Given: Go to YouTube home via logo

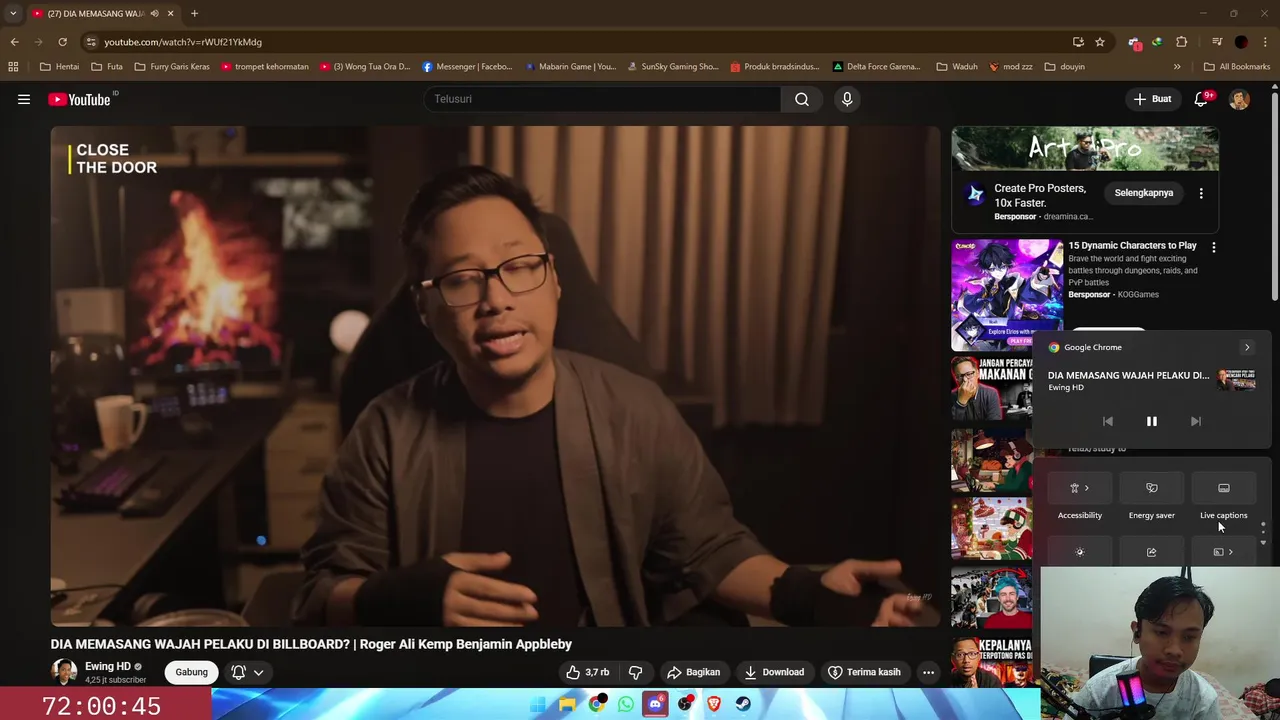Looking at the screenshot, I should (80, 99).
